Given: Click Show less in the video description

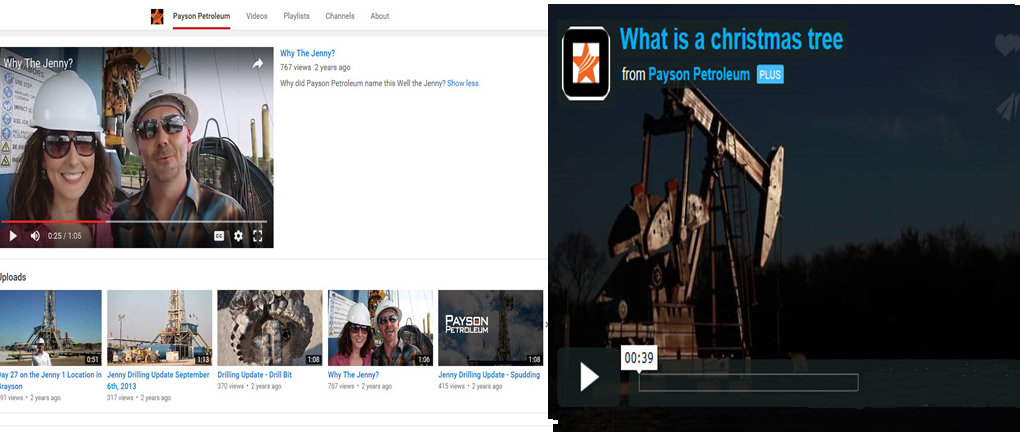Looking at the screenshot, I should coord(463,83).
